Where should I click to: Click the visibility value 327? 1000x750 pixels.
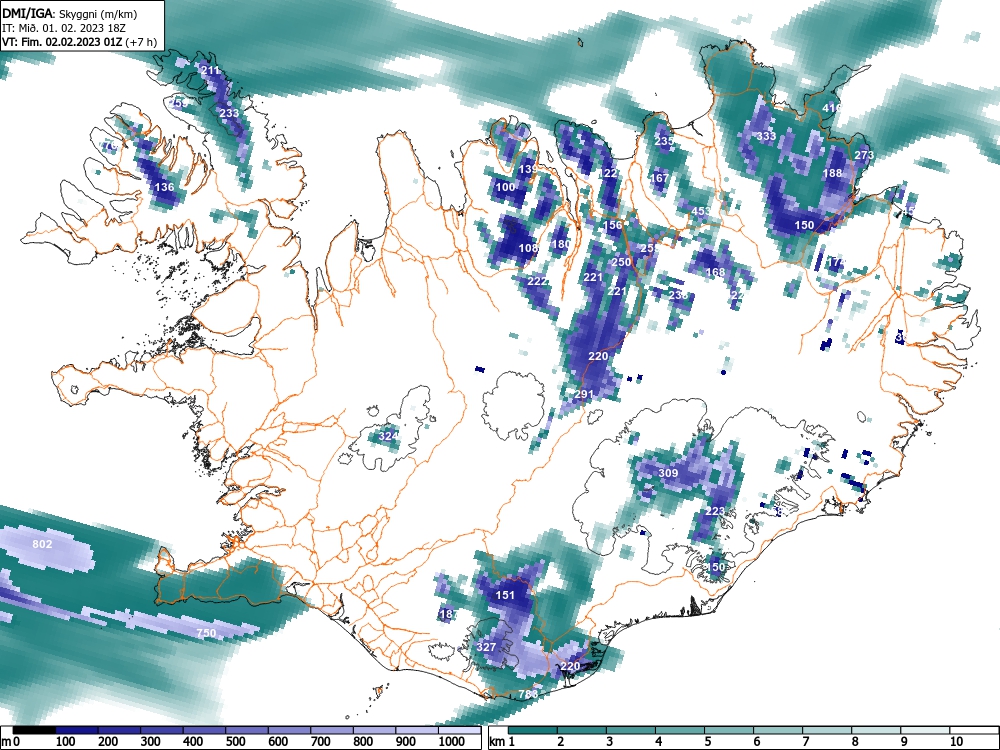pos(487,647)
